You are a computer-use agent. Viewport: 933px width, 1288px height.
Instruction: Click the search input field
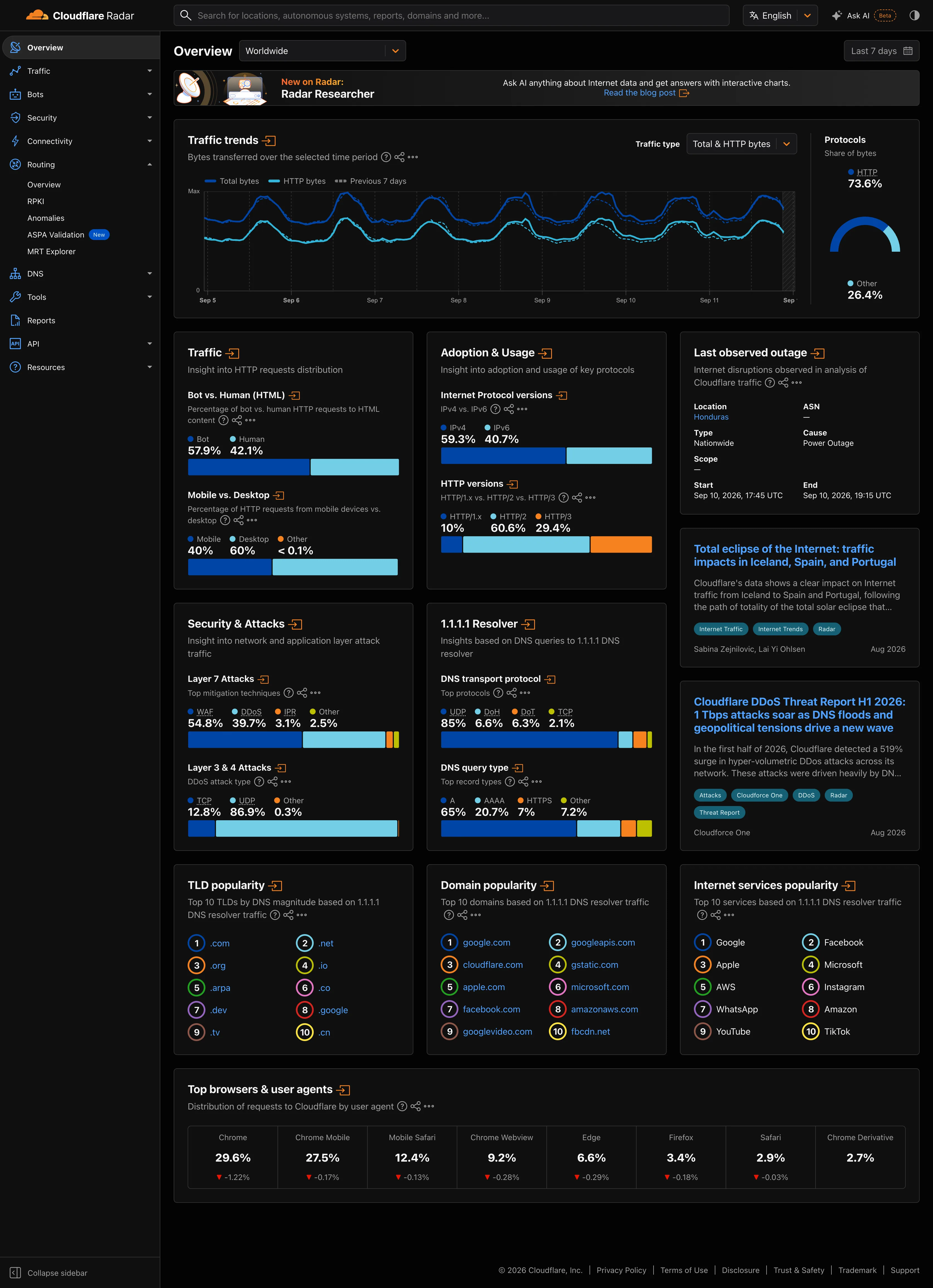pos(451,15)
